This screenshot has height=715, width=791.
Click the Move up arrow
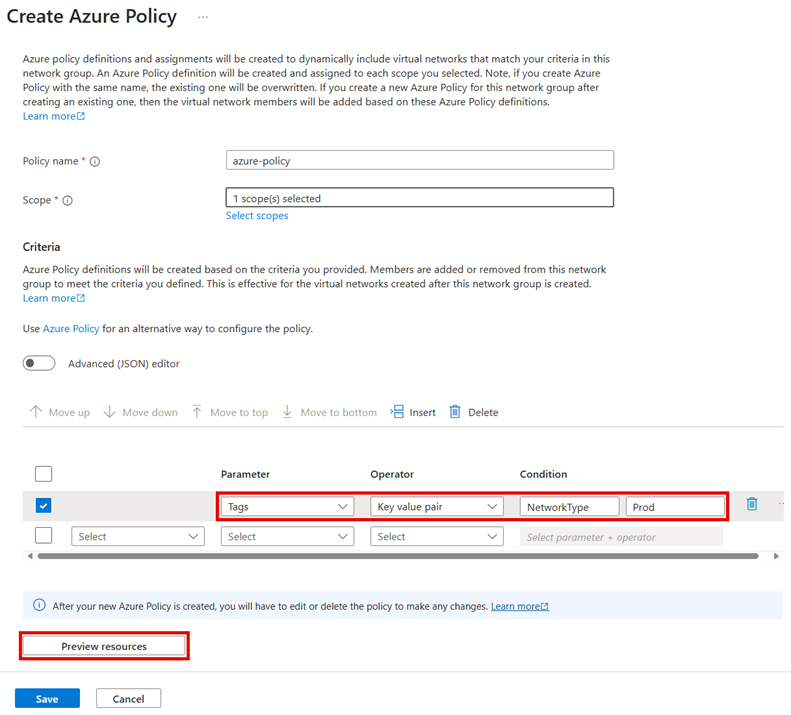pyautogui.click(x=36, y=412)
